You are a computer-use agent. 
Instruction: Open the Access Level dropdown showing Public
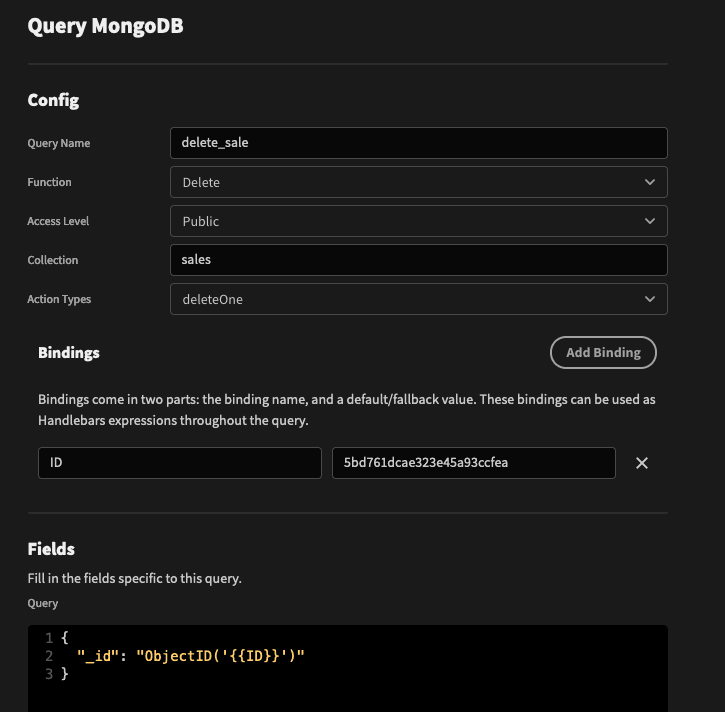(418, 221)
